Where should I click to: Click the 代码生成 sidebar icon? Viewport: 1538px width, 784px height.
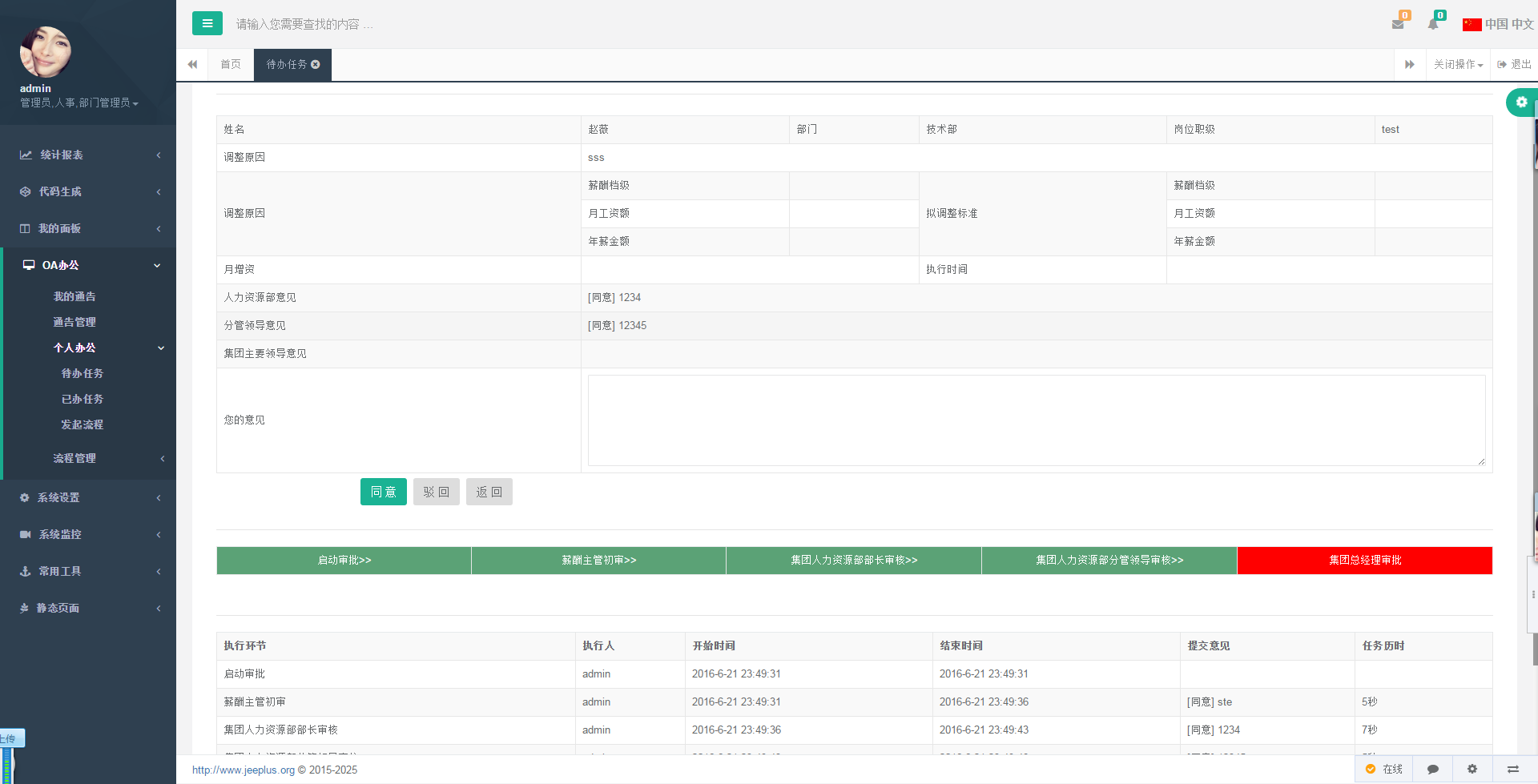[x=26, y=191]
